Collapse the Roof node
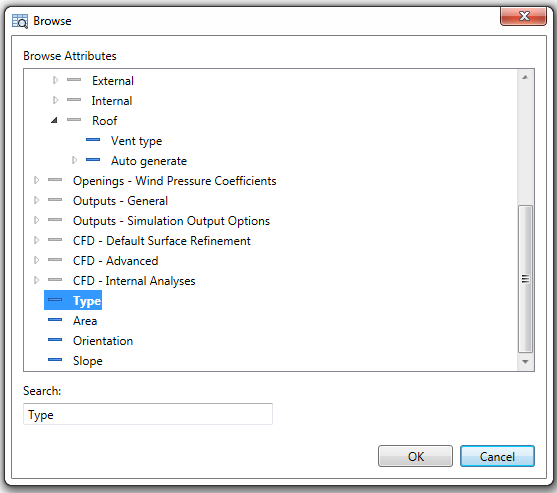 coord(54,120)
